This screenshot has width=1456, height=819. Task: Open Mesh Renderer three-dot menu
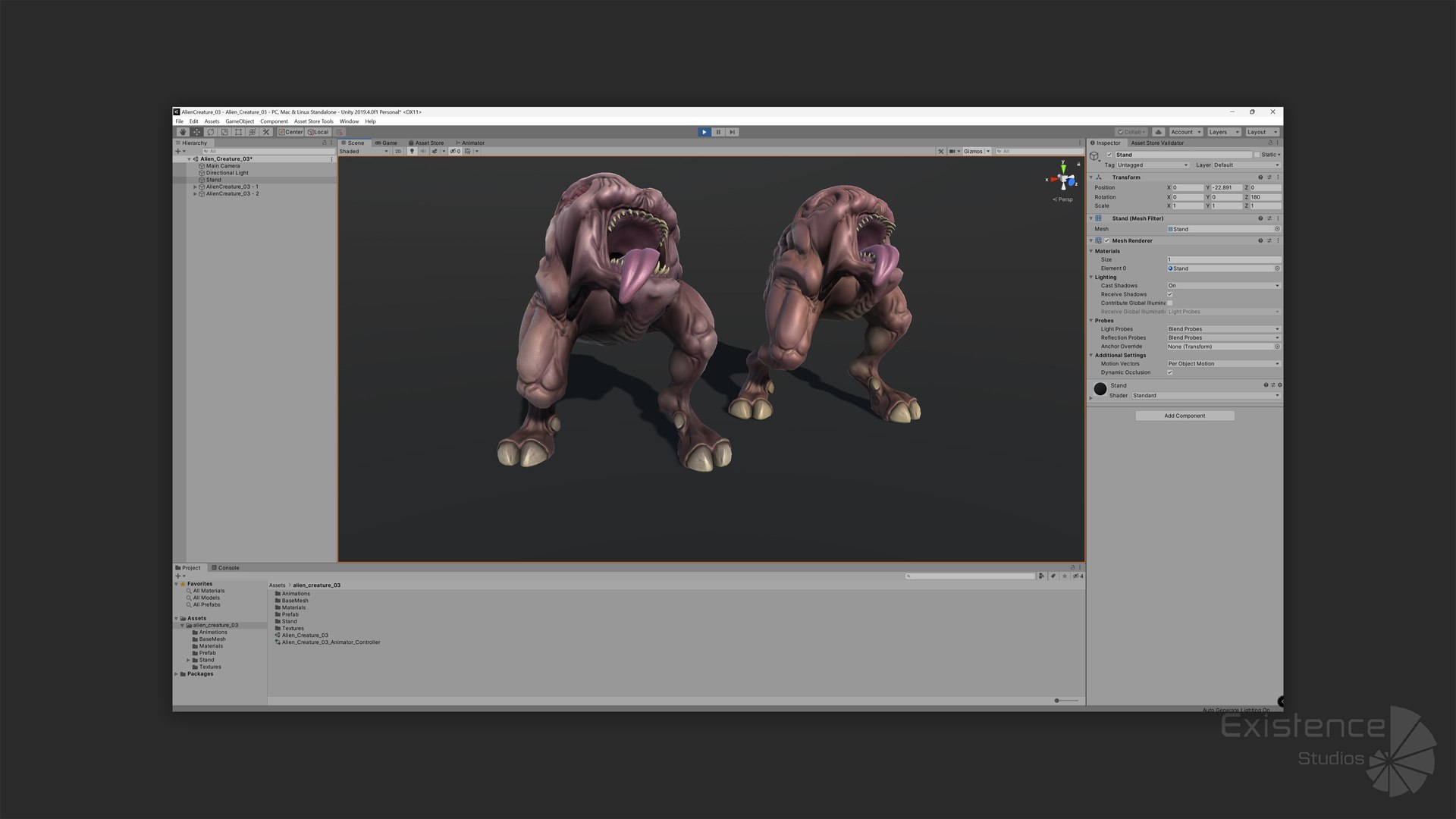click(x=1278, y=240)
